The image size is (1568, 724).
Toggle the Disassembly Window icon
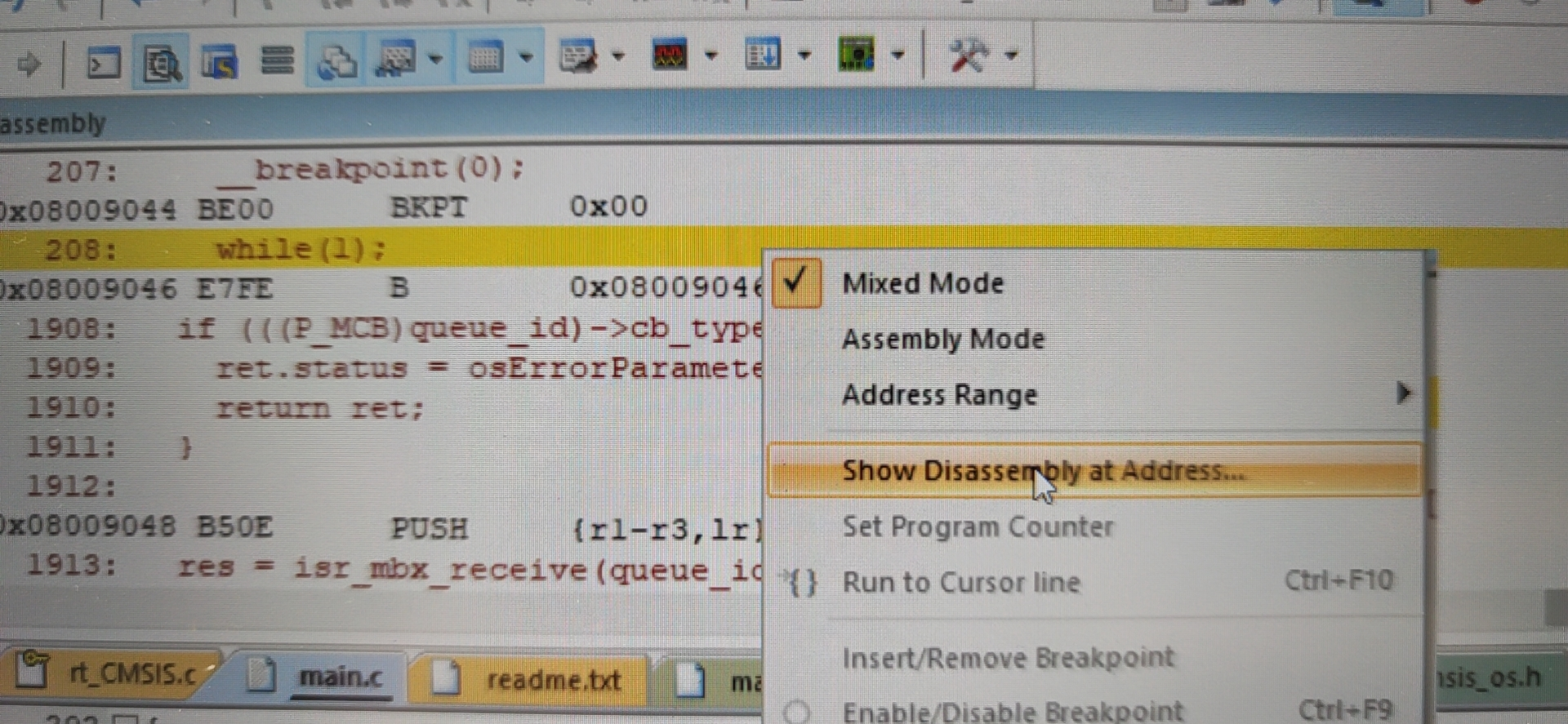[x=161, y=62]
